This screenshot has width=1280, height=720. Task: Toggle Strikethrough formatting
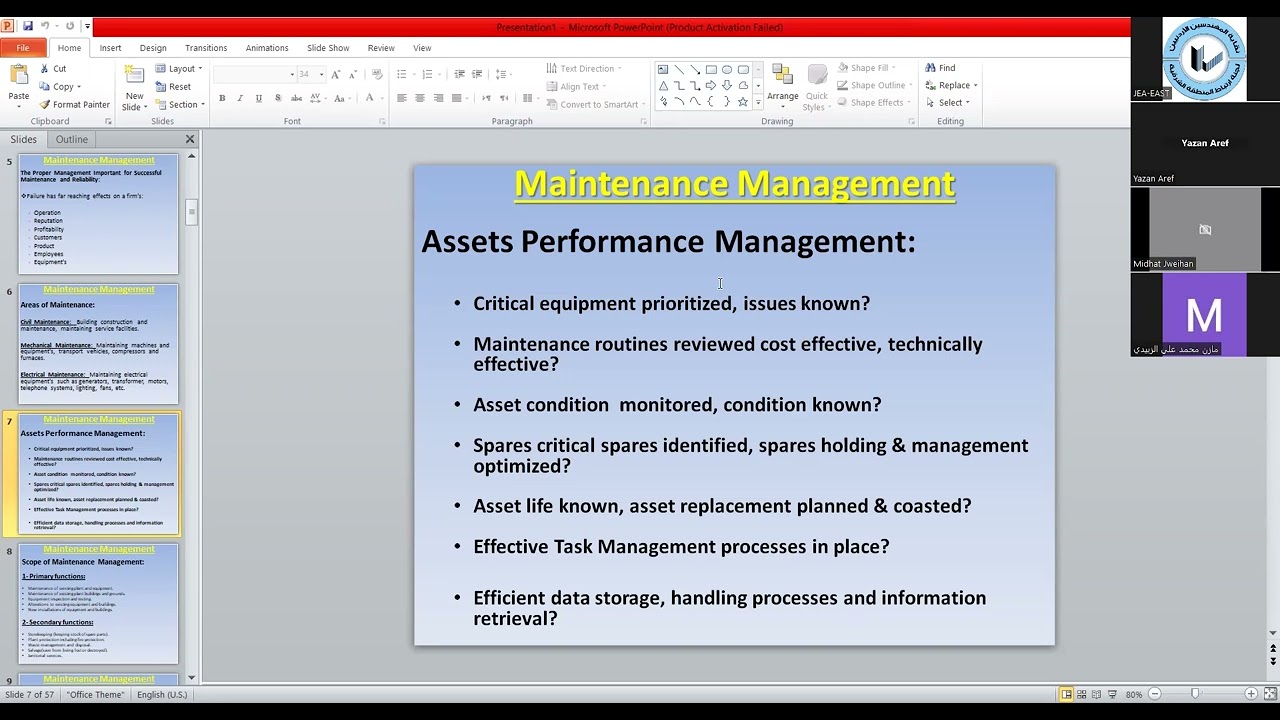296,98
